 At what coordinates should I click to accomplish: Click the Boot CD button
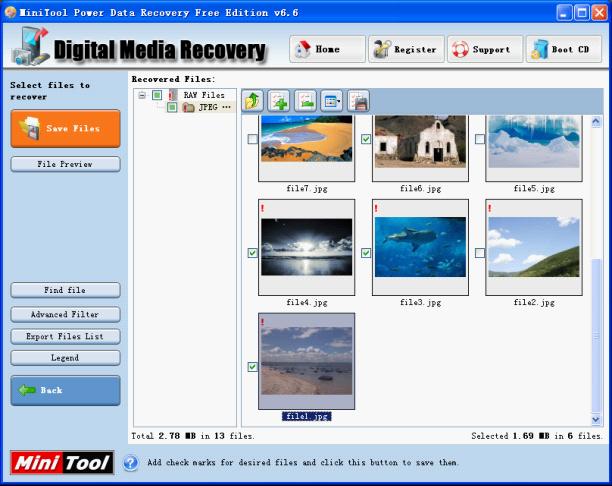564,49
